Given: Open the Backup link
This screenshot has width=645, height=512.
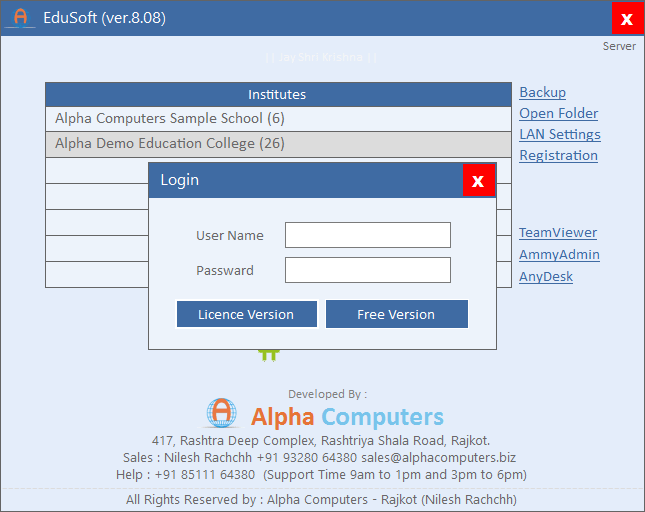Looking at the screenshot, I should 543,92.
